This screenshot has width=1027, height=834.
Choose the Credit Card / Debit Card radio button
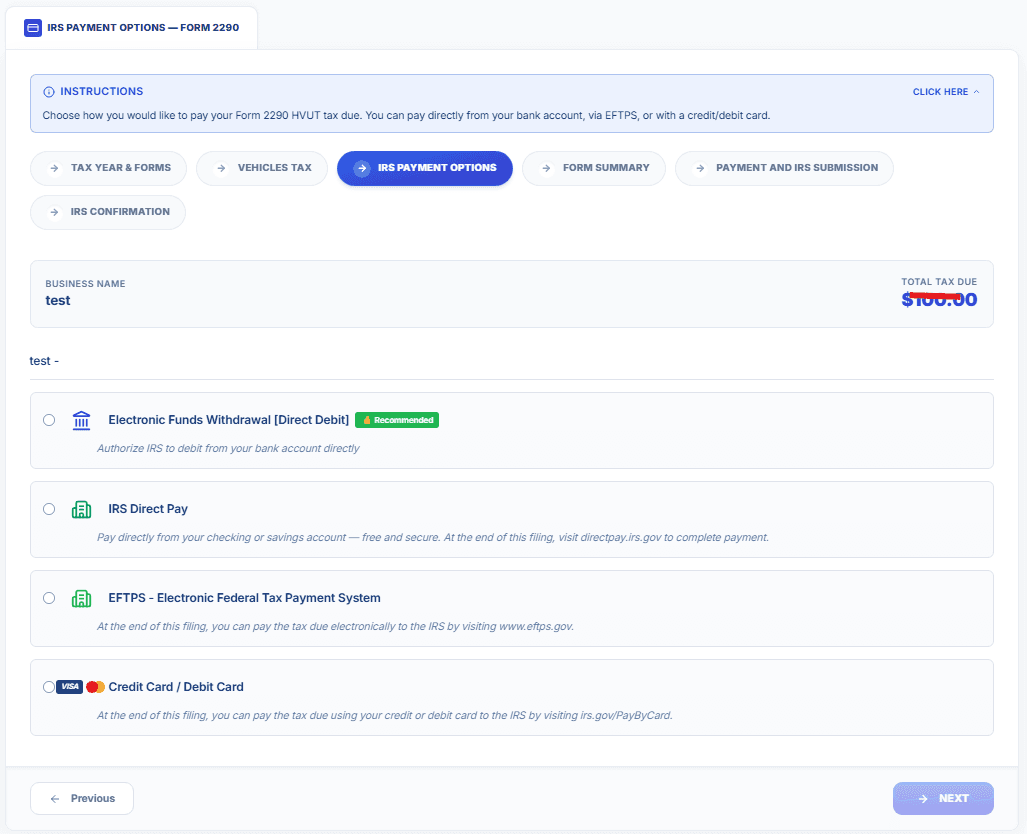[x=49, y=687]
